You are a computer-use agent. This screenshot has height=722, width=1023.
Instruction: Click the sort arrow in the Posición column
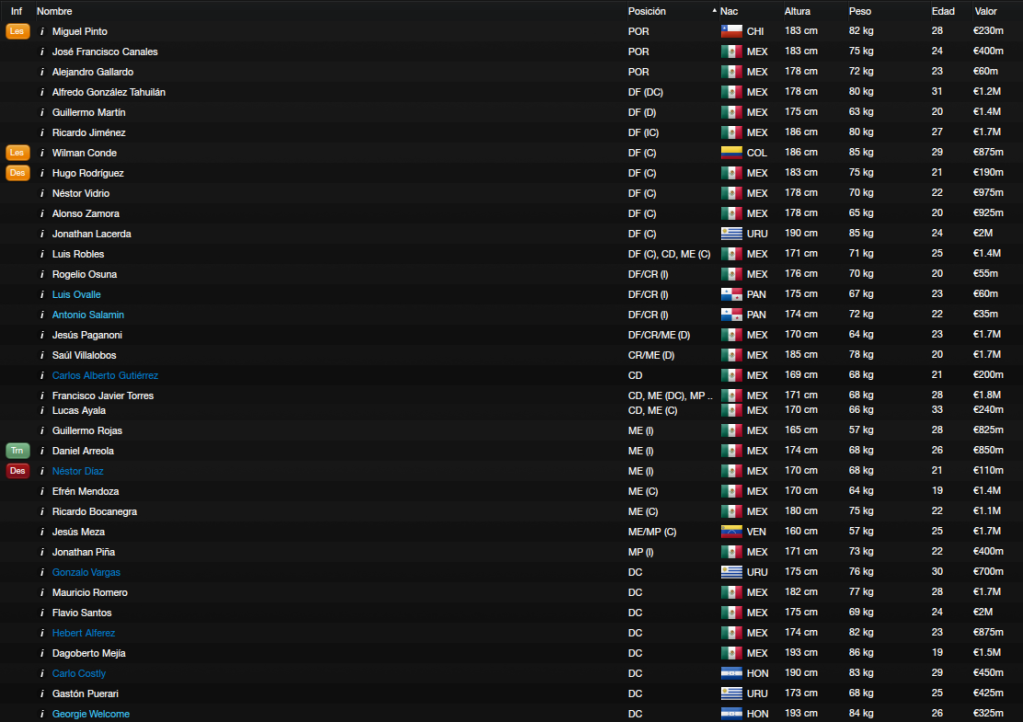[x=714, y=11]
